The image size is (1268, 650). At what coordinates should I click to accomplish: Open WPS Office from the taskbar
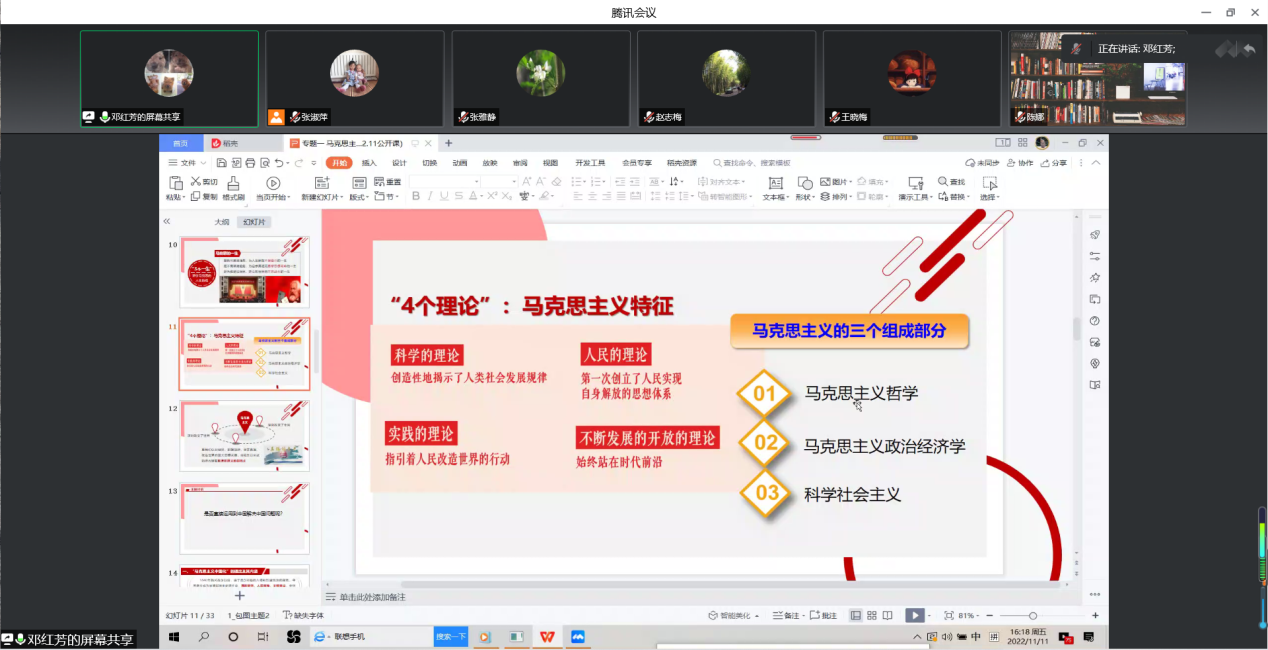pyautogui.click(x=547, y=637)
